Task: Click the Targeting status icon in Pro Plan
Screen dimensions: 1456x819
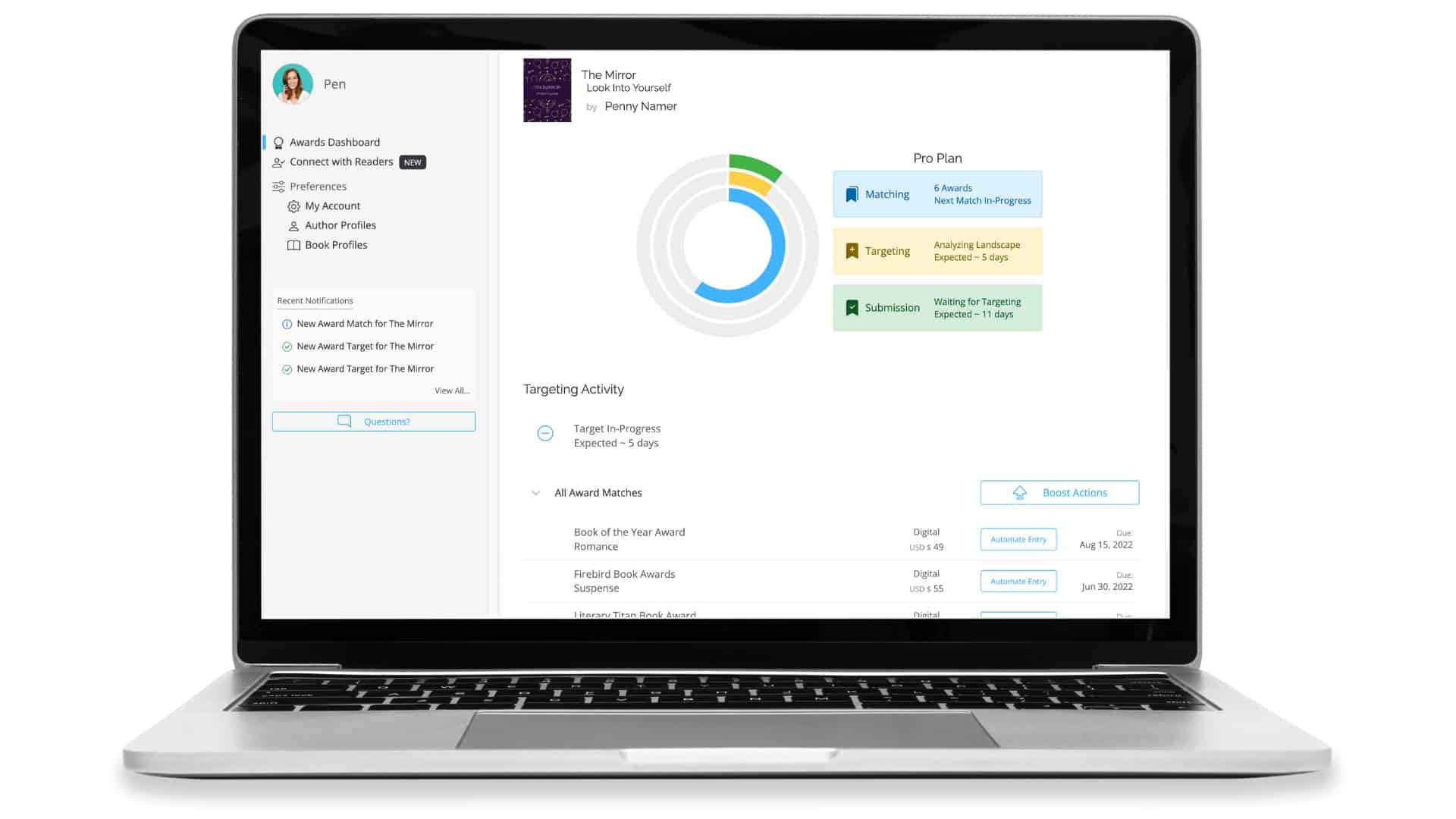Action: [851, 250]
